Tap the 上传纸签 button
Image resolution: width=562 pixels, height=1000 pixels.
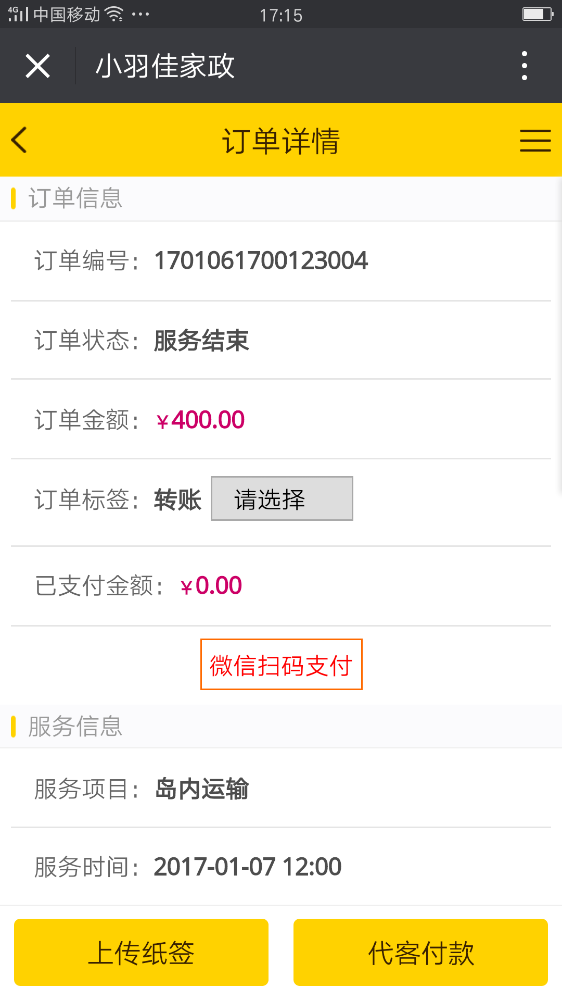141,952
